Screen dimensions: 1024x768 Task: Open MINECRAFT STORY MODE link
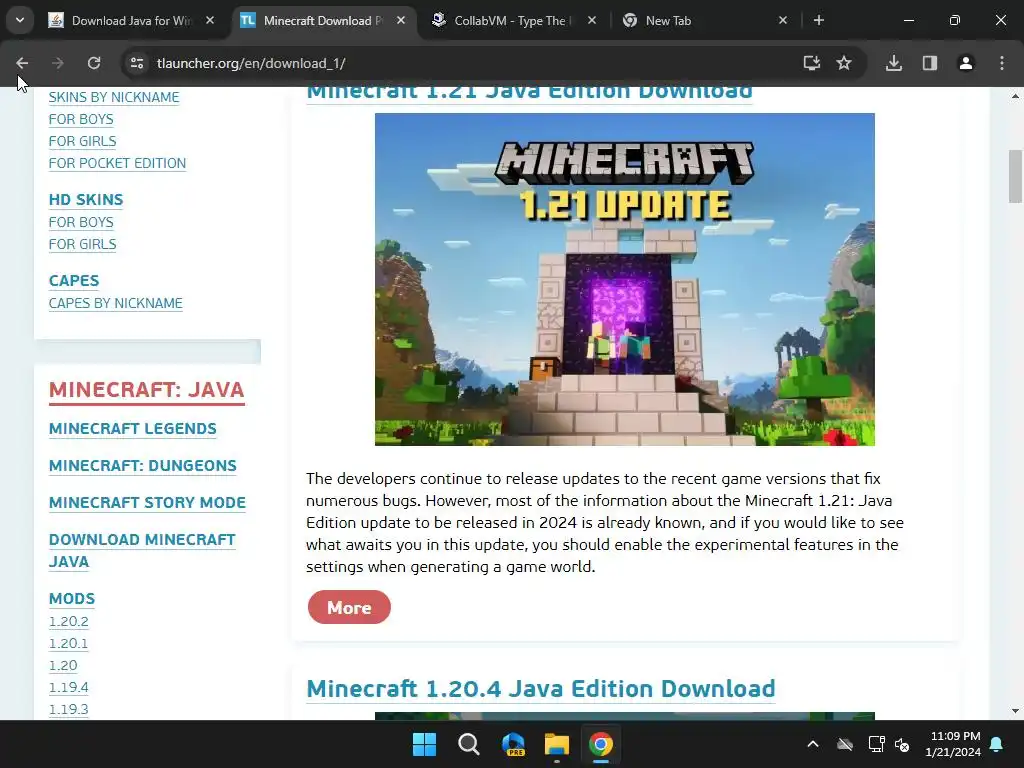pos(147,503)
